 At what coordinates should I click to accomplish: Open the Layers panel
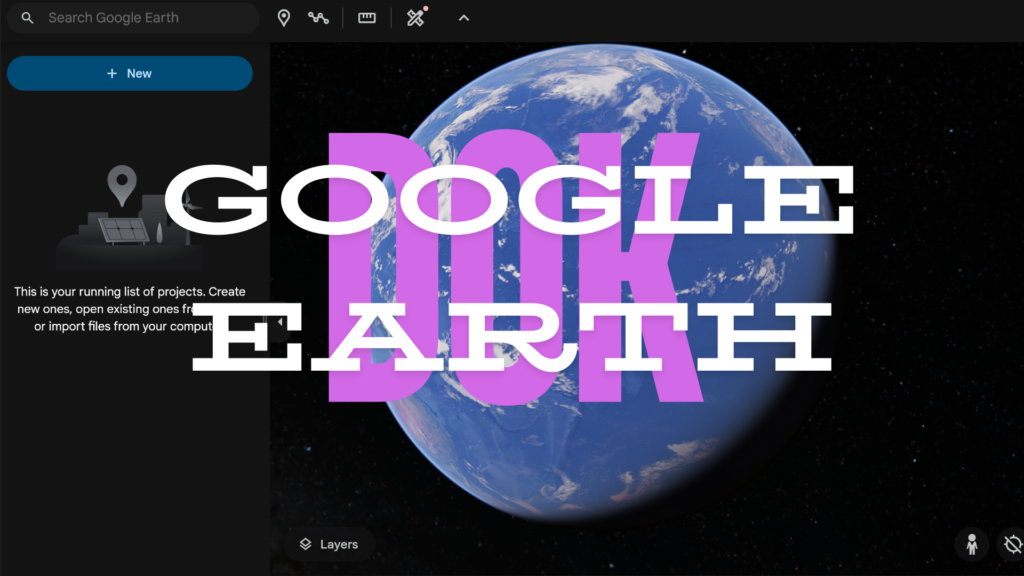click(x=329, y=544)
